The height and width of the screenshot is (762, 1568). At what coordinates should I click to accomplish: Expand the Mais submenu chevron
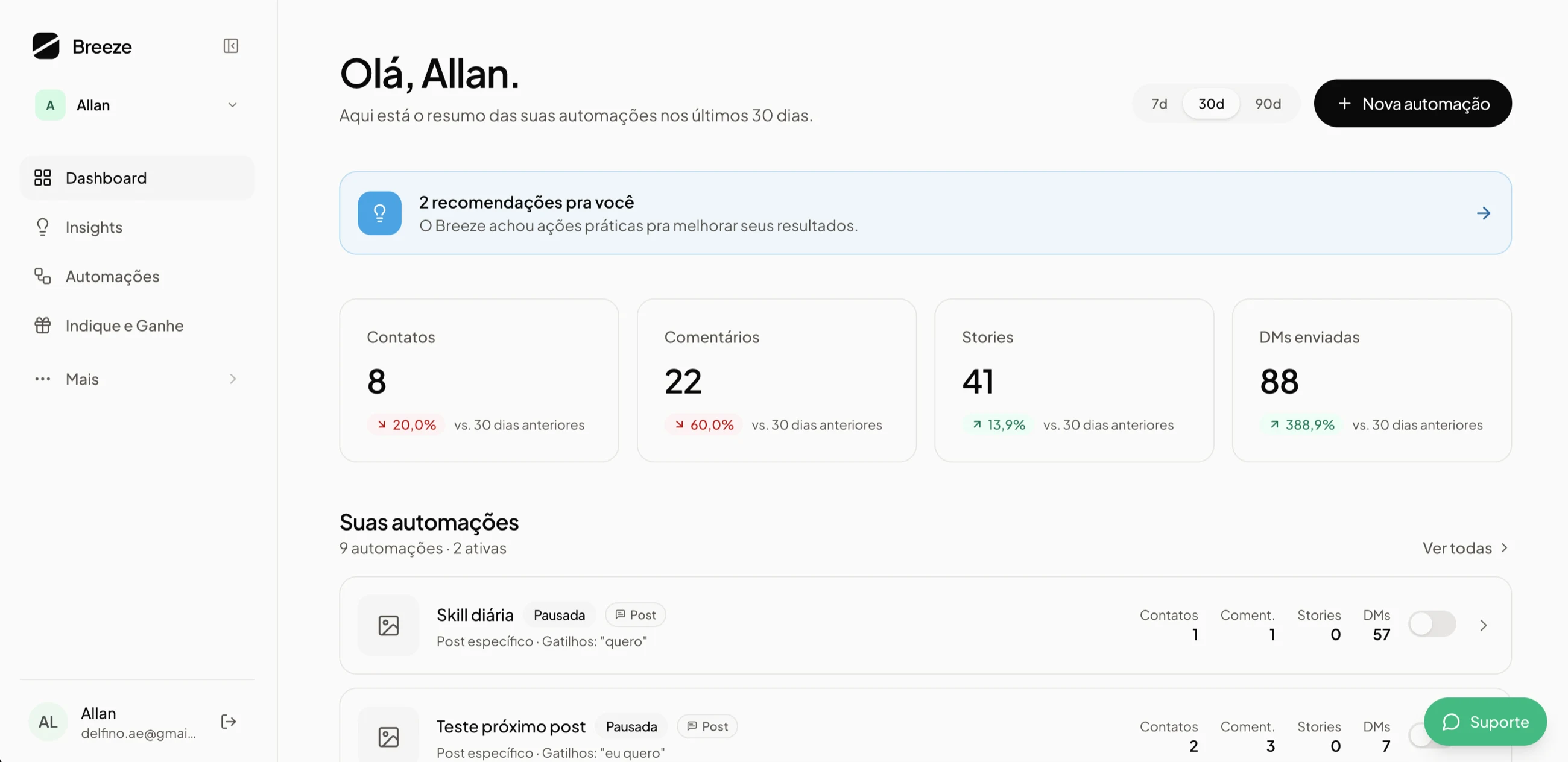[233, 379]
